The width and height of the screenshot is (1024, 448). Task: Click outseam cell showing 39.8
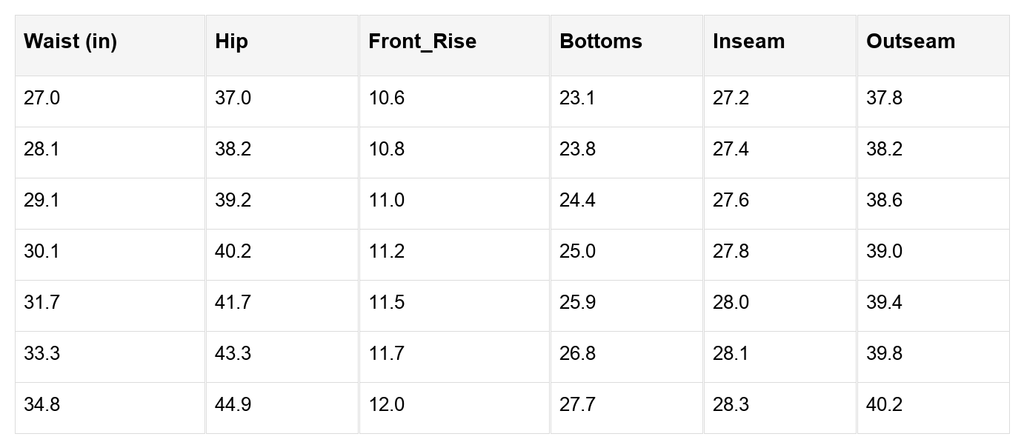click(x=933, y=357)
